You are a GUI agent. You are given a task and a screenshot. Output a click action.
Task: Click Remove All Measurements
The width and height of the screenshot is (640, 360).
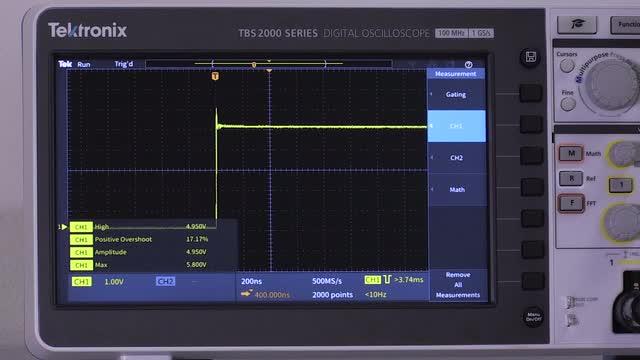coord(458,285)
